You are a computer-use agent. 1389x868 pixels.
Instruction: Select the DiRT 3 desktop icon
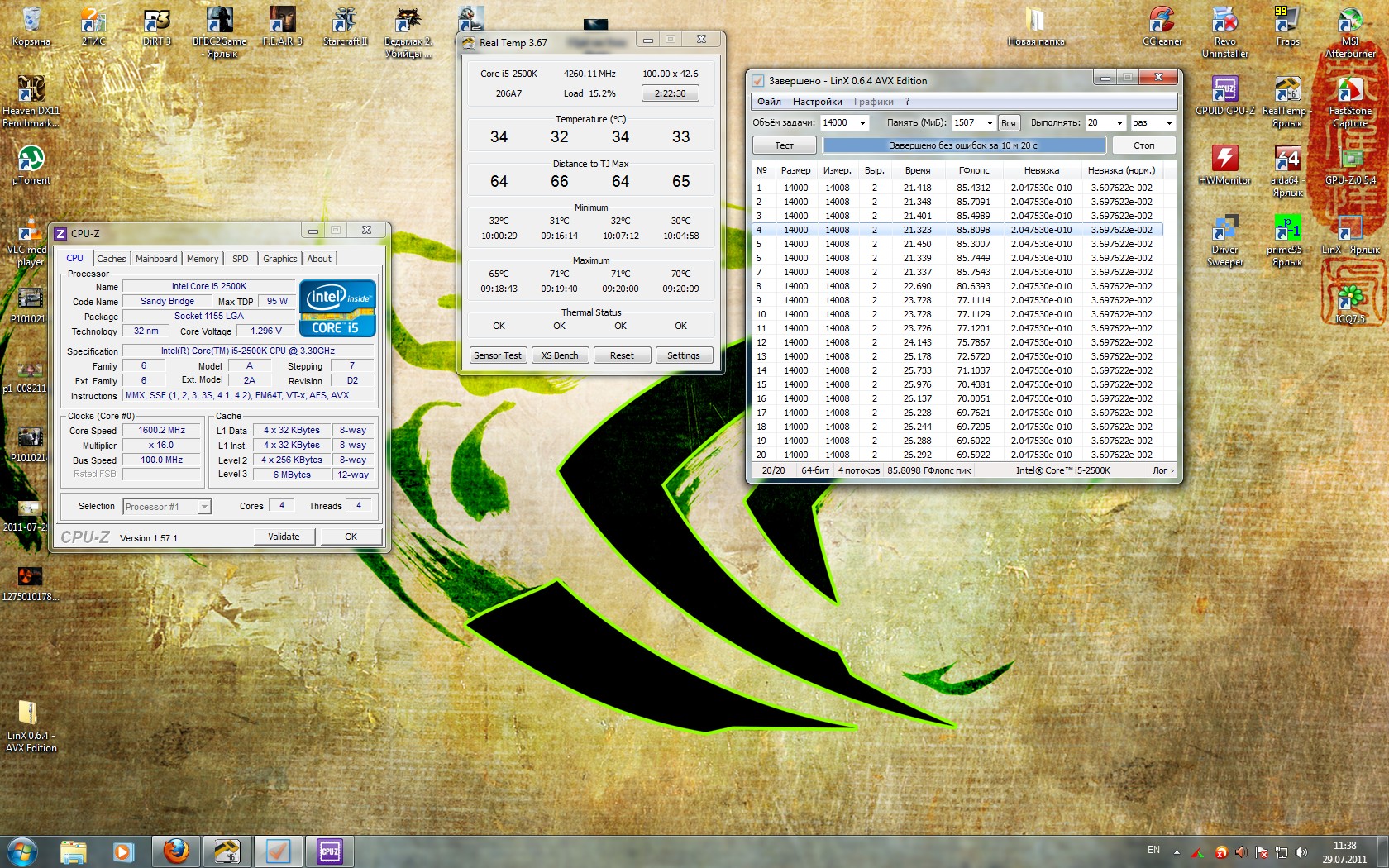(156, 26)
